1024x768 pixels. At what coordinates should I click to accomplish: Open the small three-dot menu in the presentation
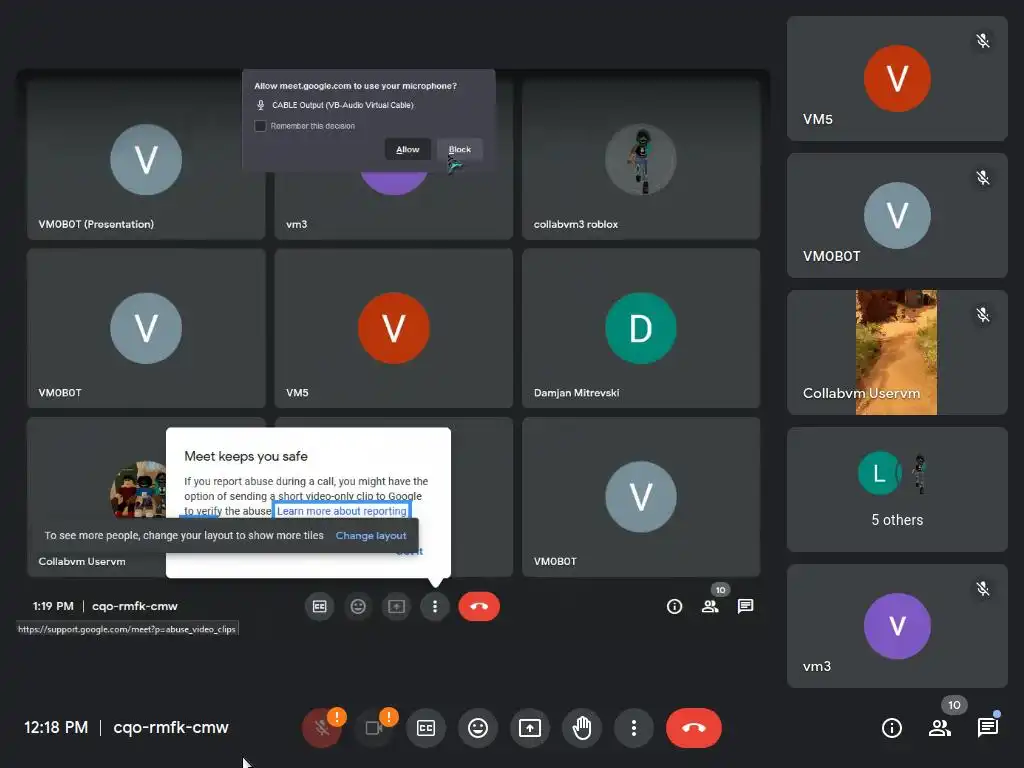click(x=435, y=606)
